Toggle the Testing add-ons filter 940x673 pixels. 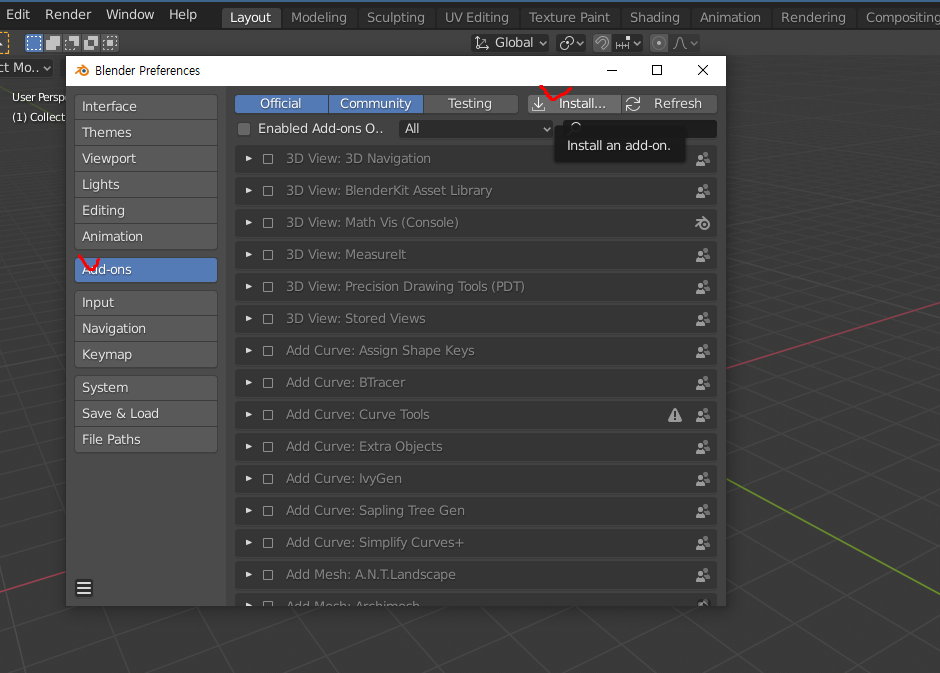pyautogui.click(x=471, y=104)
